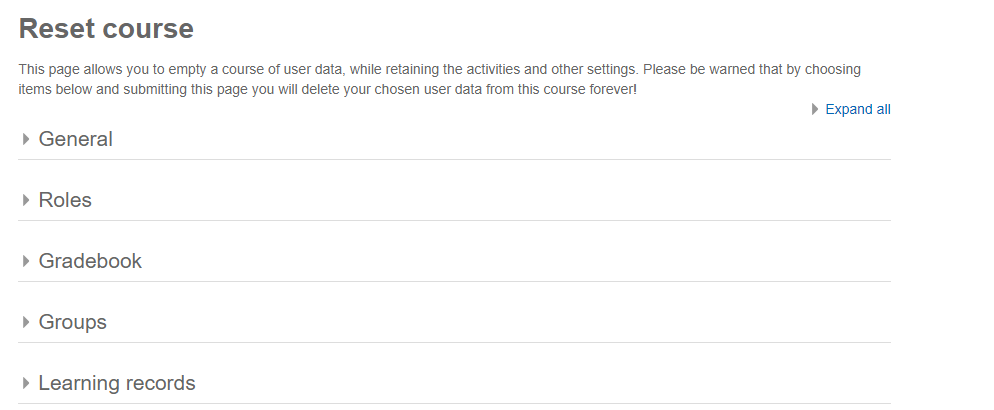
Task: Click the triangle icon beside General
Action: point(26,140)
